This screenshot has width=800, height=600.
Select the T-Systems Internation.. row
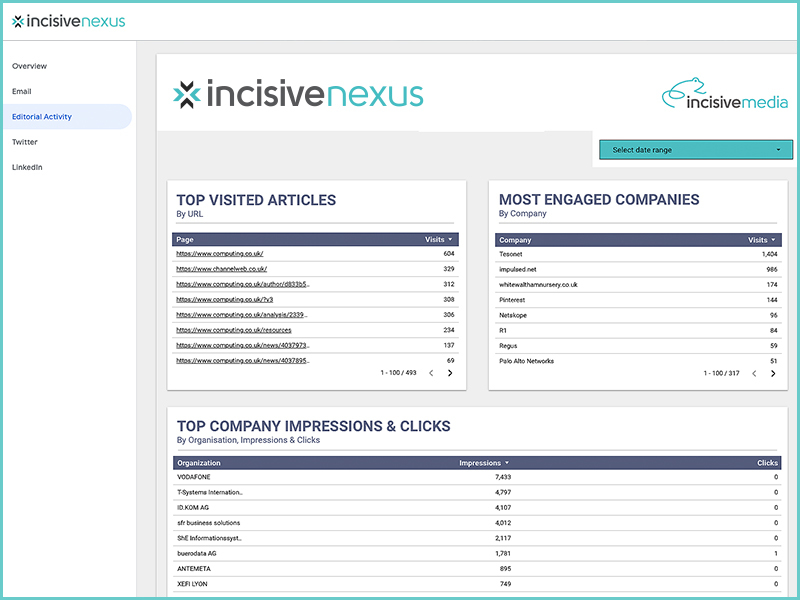coord(477,492)
